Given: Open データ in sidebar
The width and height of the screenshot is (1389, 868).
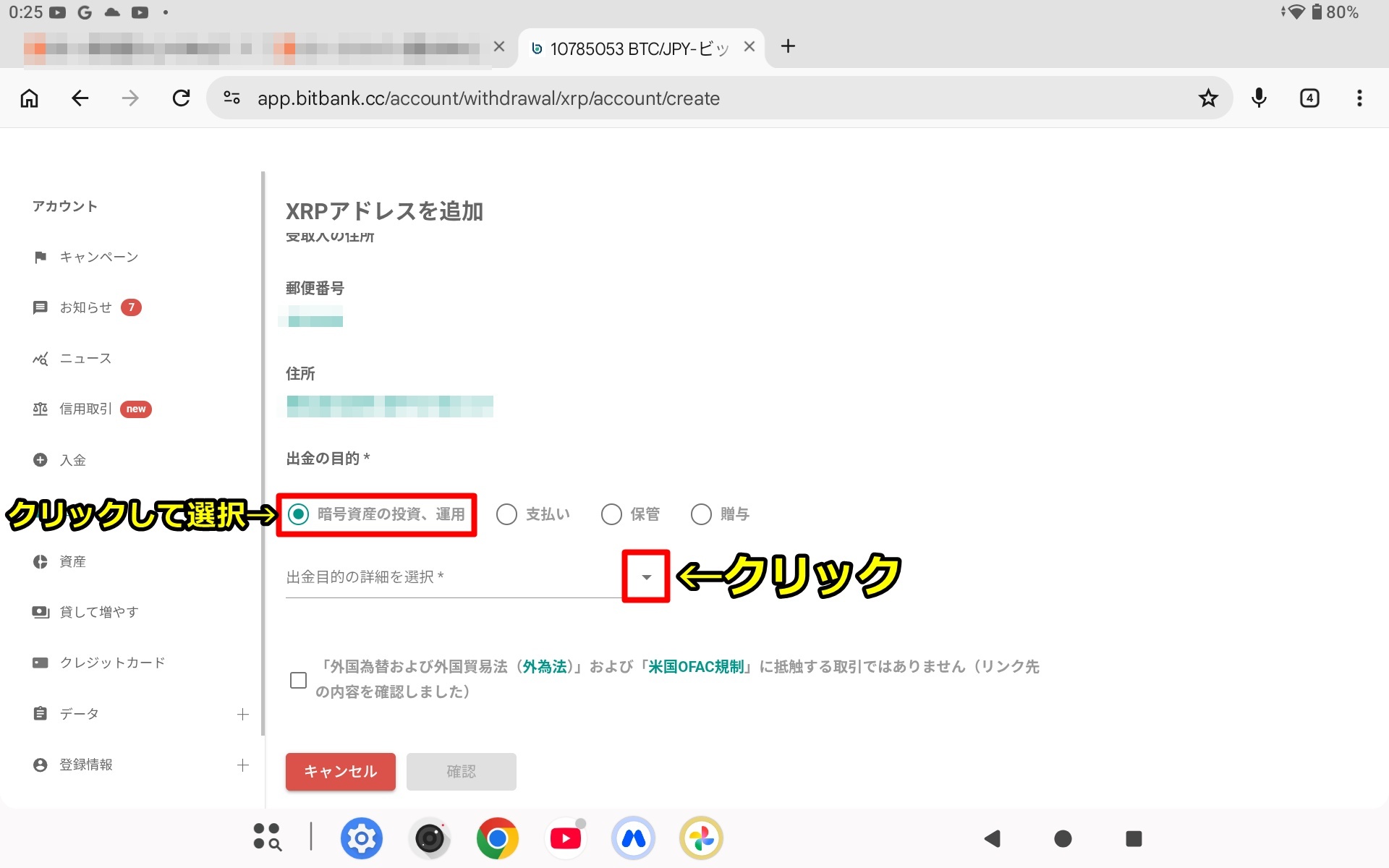Looking at the screenshot, I should click(x=79, y=714).
